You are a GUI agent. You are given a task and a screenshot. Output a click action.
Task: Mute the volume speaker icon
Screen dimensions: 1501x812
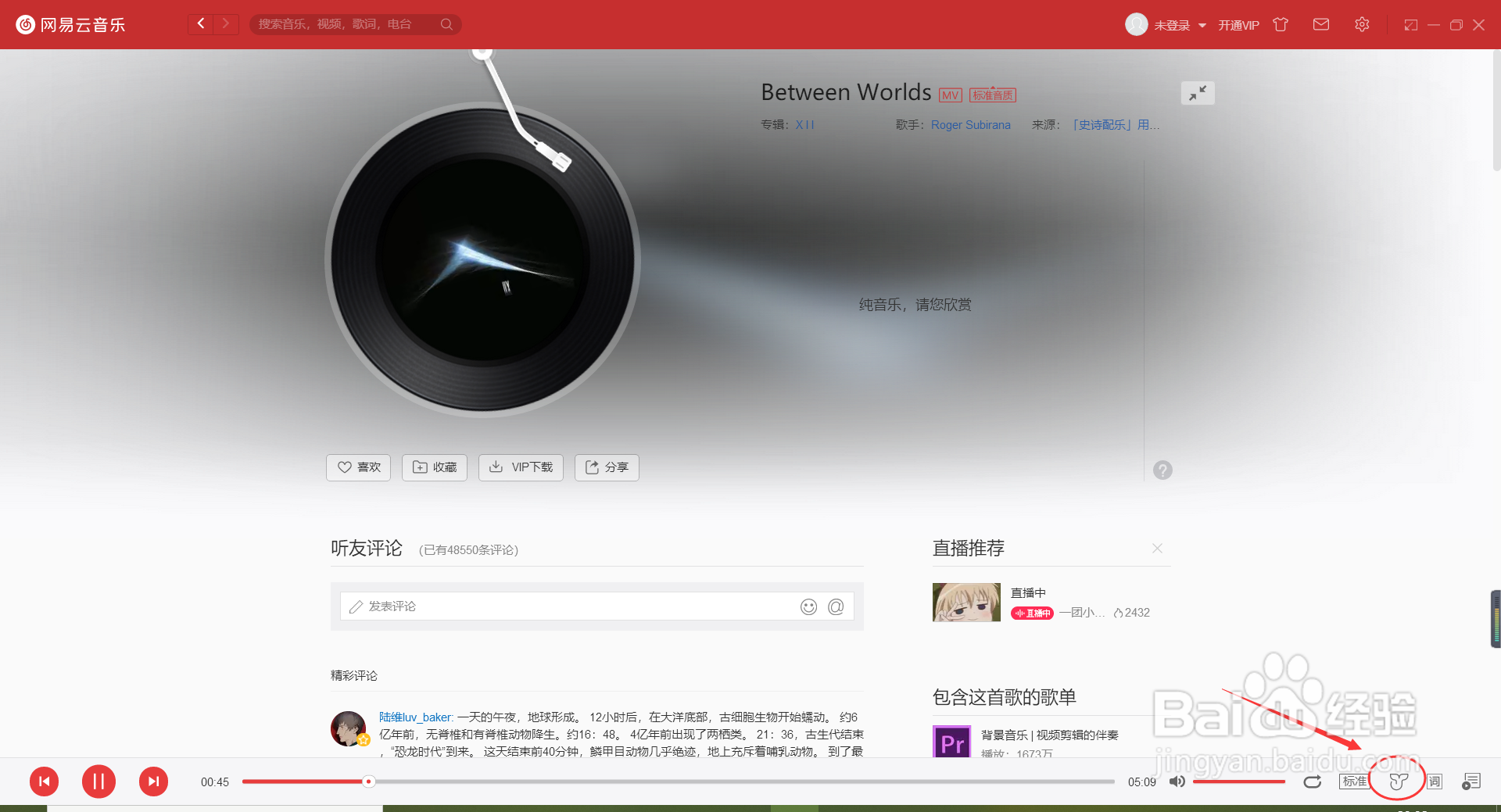[x=1177, y=782]
